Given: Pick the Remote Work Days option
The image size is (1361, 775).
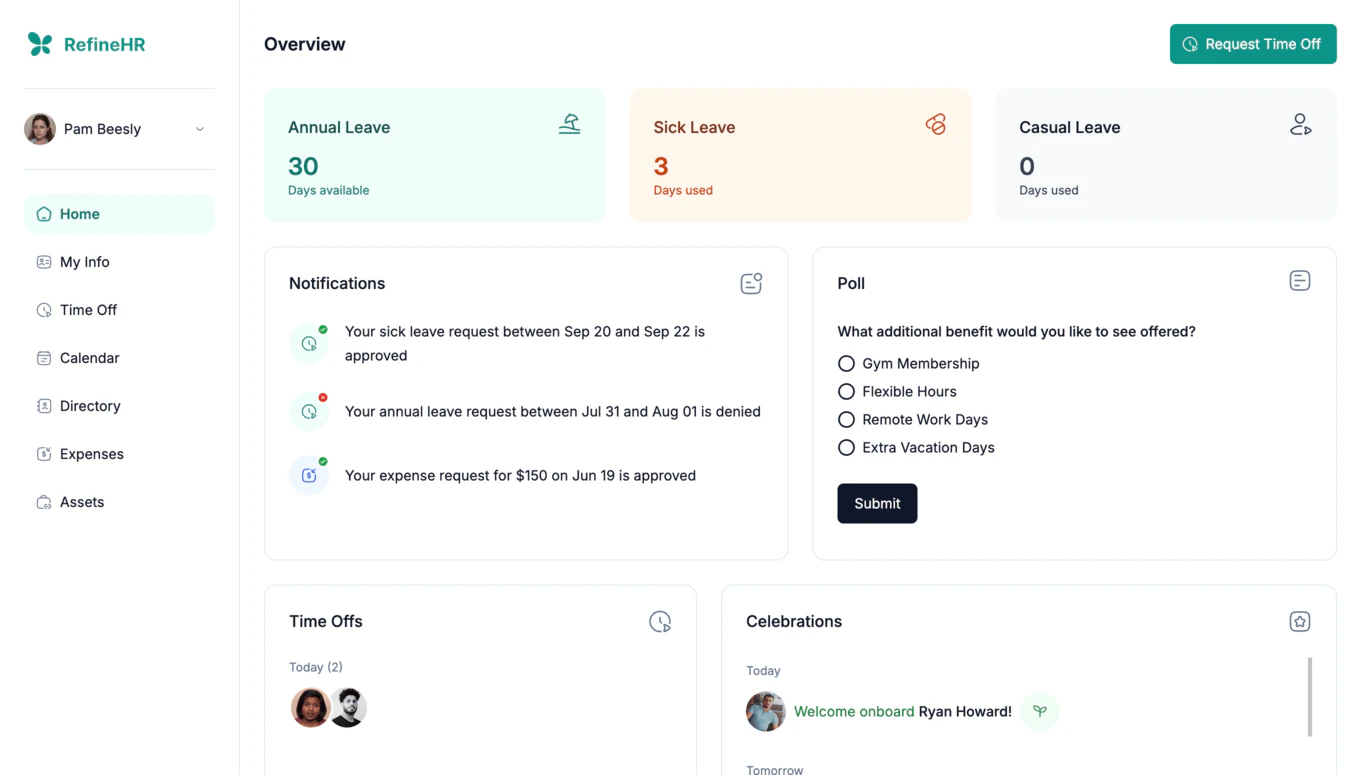Looking at the screenshot, I should click(846, 420).
